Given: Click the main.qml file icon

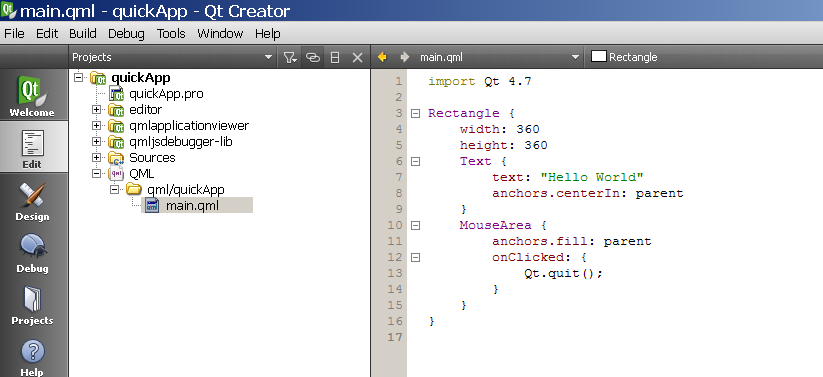Looking at the screenshot, I should click(152, 205).
